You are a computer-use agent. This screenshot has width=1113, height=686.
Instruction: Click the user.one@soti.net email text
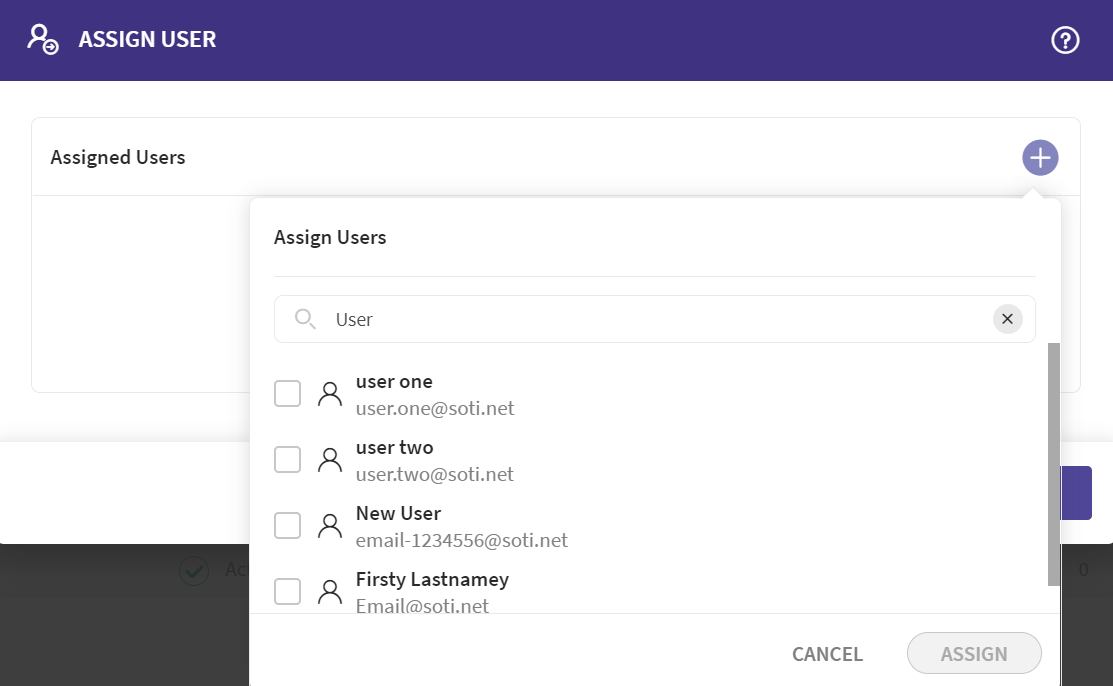(434, 408)
